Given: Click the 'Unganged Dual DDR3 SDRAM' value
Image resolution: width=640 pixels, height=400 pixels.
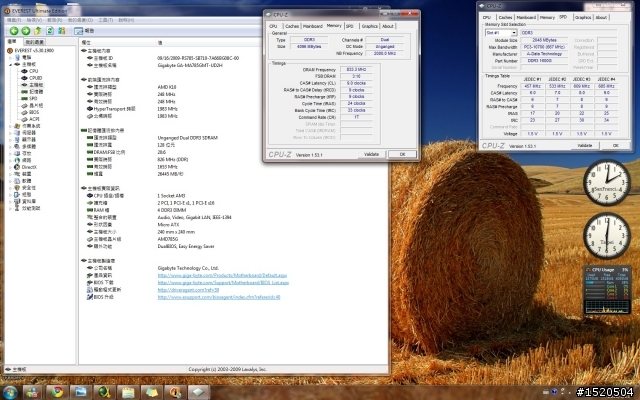Looking at the screenshot, I should click(x=187, y=138).
